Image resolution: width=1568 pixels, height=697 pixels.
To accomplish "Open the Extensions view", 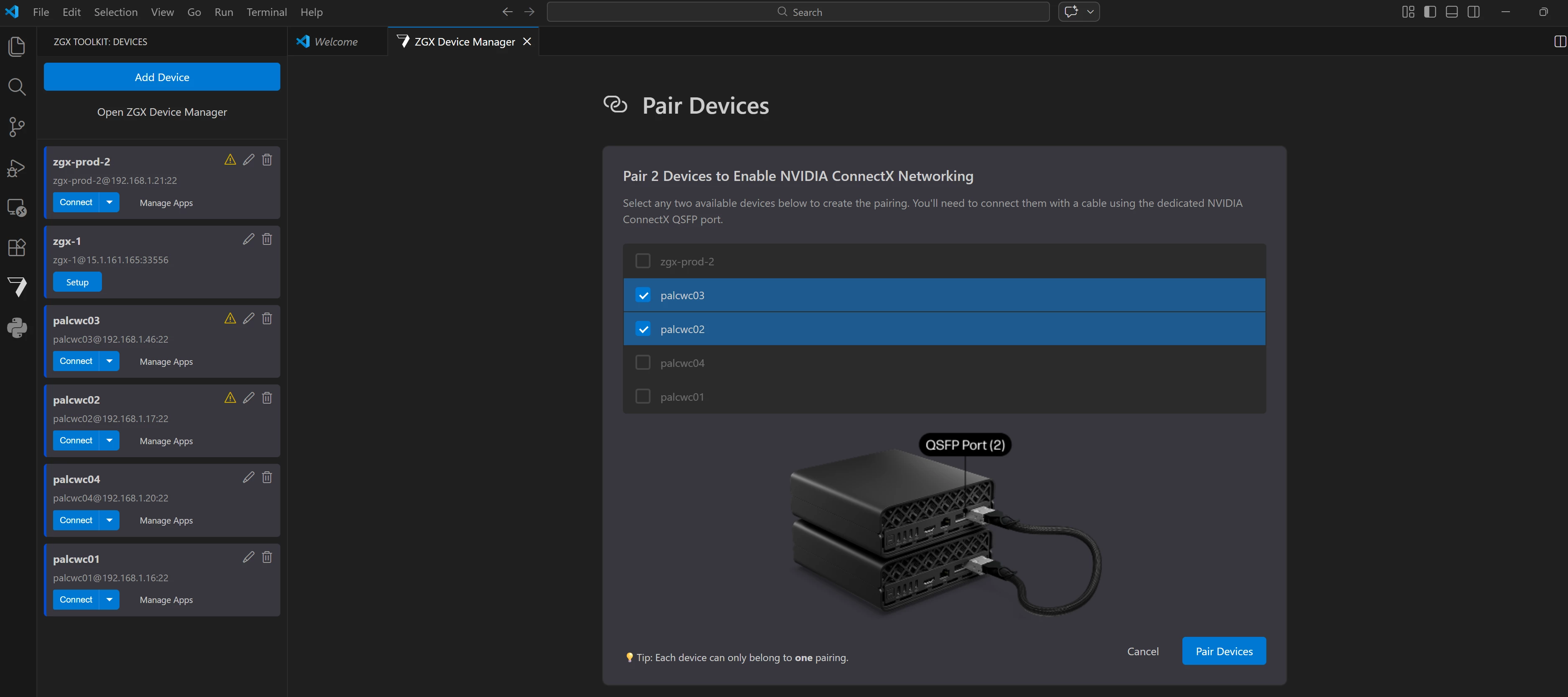I will pos(17,247).
